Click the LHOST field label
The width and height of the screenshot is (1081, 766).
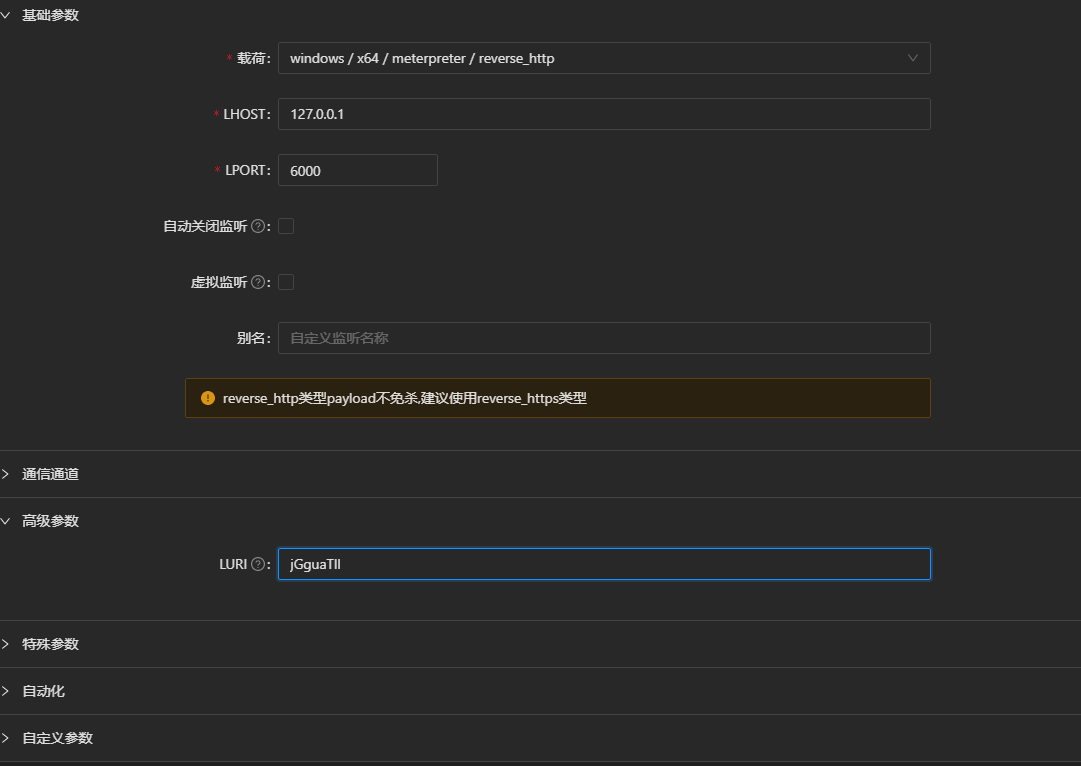click(x=245, y=114)
